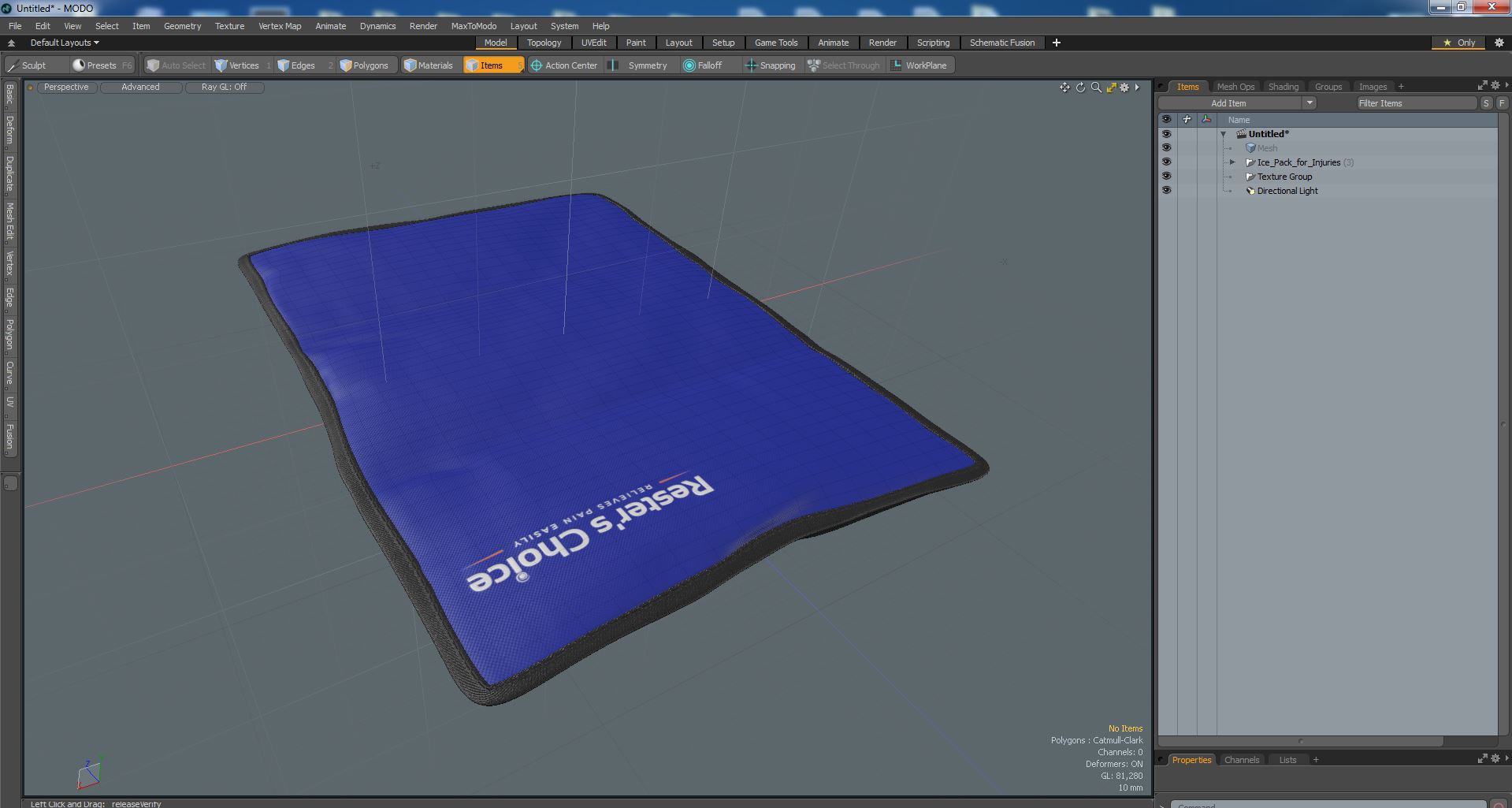Image resolution: width=1512 pixels, height=808 pixels.
Task: Open the MaxToModo menu
Action: tap(474, 26)
